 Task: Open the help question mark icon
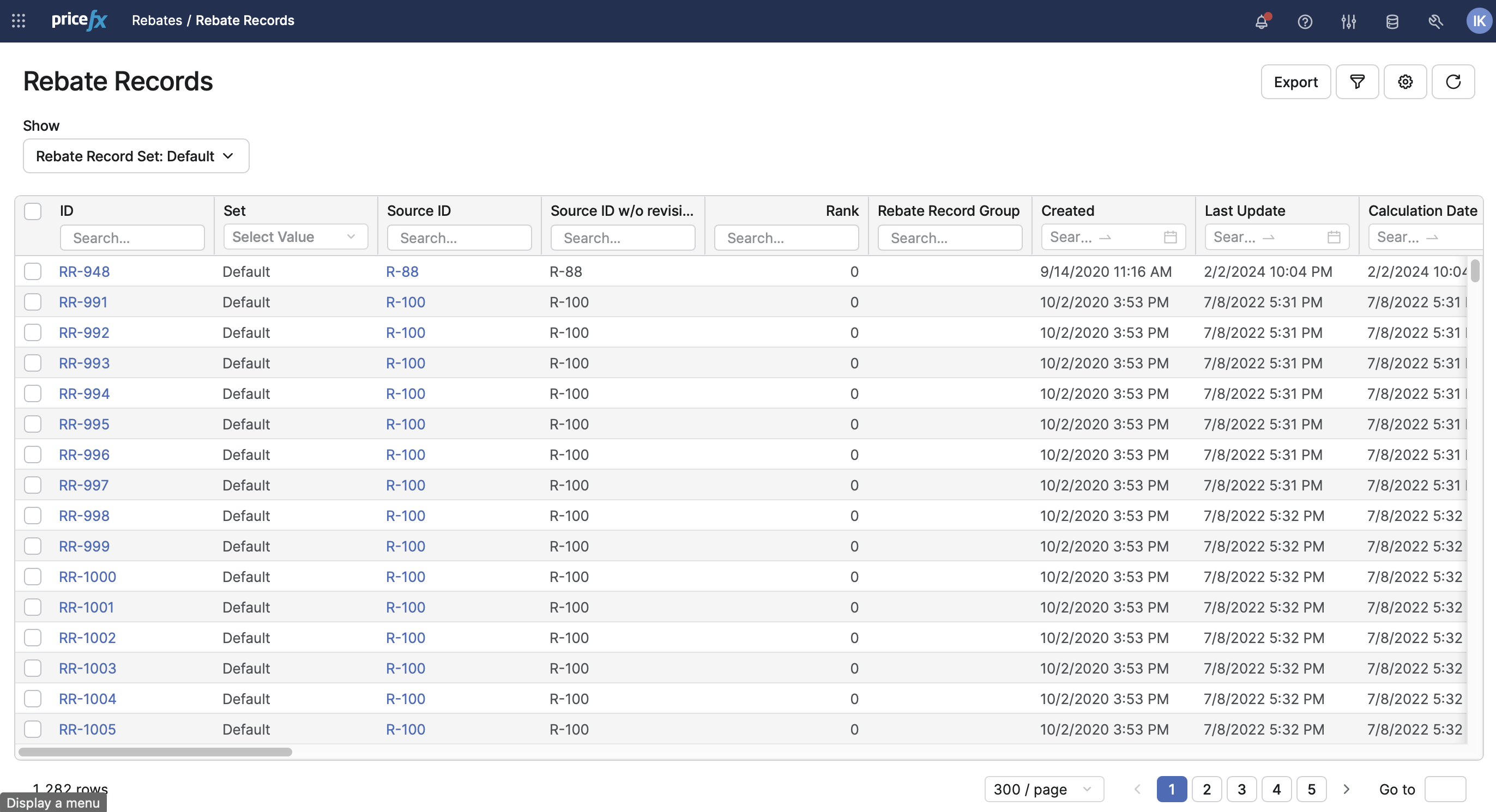coord(1305,21)
